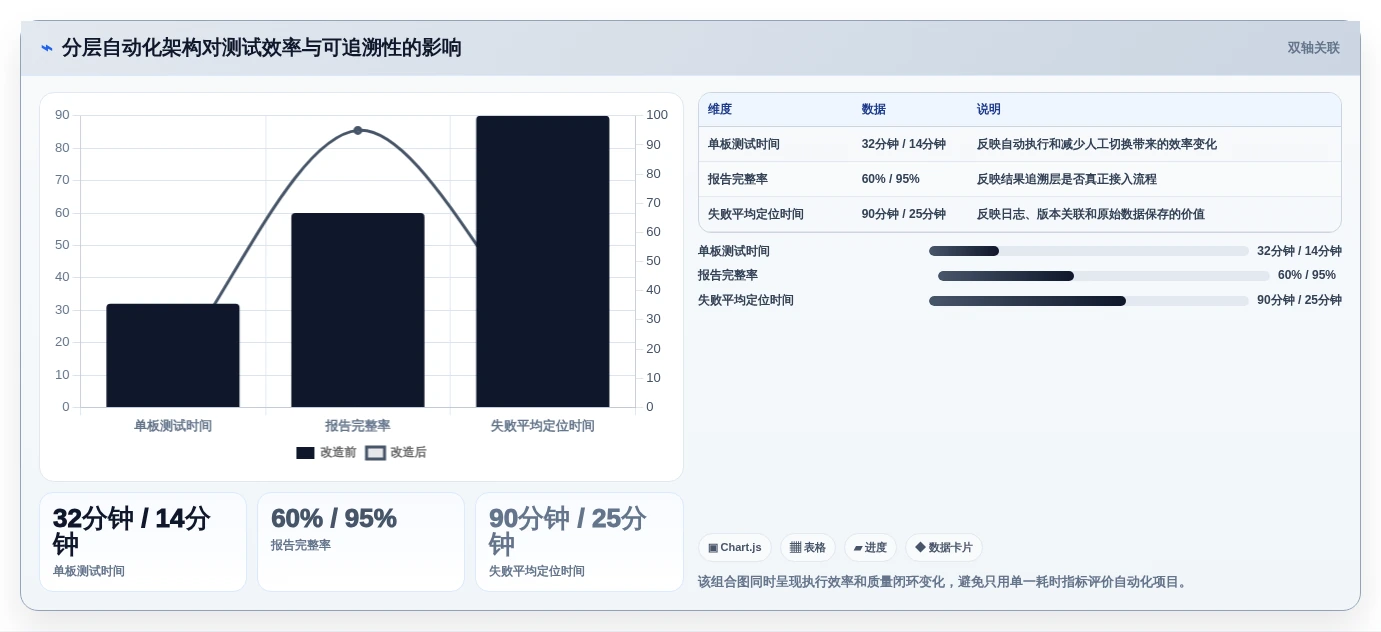The image size is (1381, 632).
Task: Click the Chart.js tag
Action: click(735, 547)
